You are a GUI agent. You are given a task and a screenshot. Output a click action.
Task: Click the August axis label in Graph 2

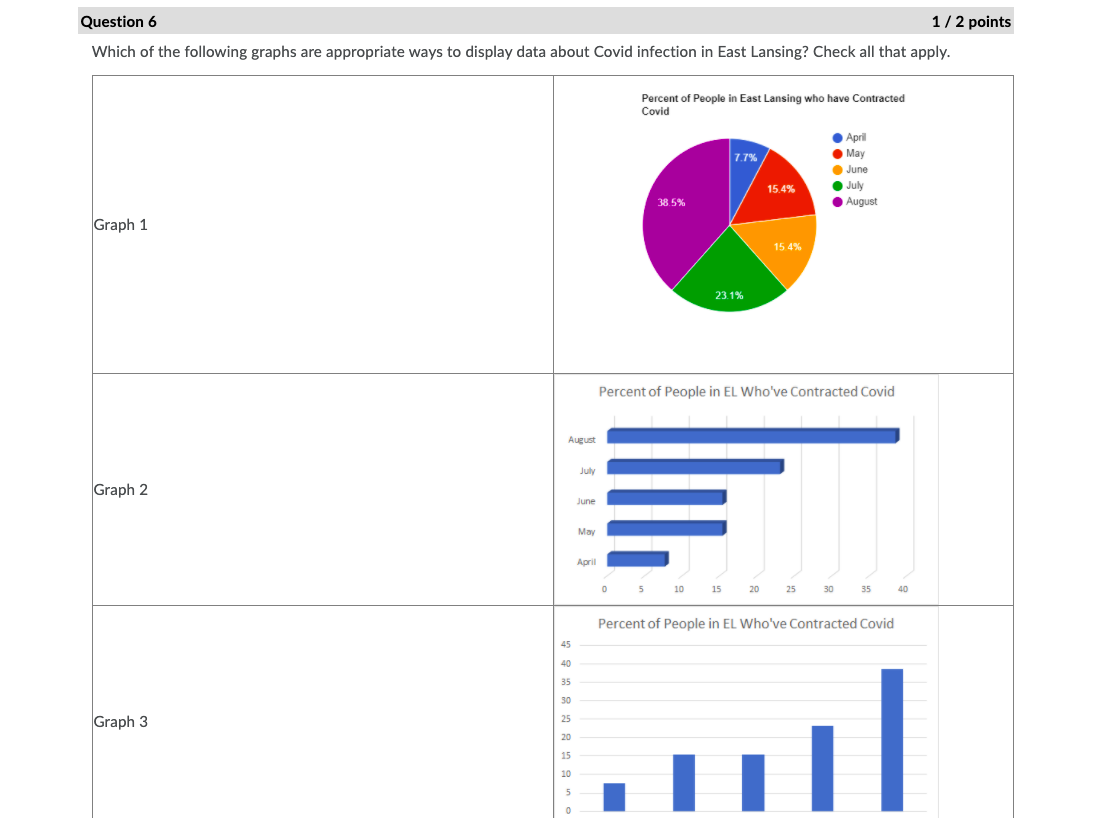click(582, 440)
